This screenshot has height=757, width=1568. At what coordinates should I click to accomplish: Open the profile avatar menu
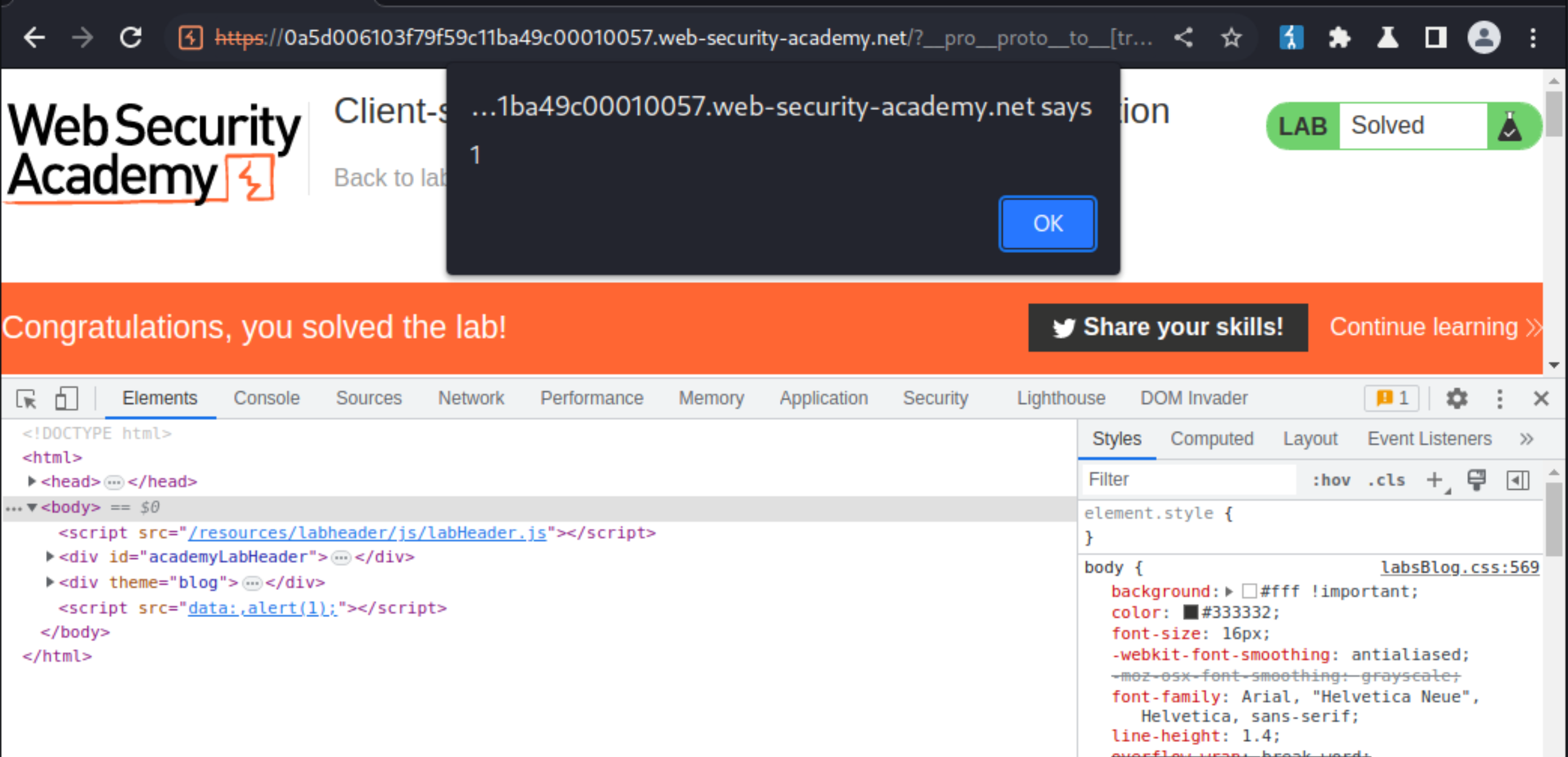tap(1484, 38)
